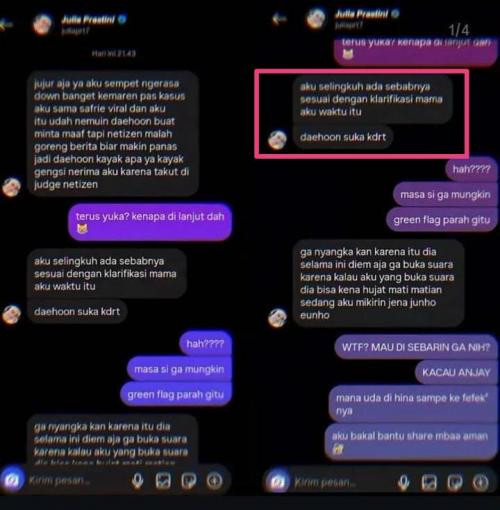Open image gallery icon in the left message bar

(163, 481)
